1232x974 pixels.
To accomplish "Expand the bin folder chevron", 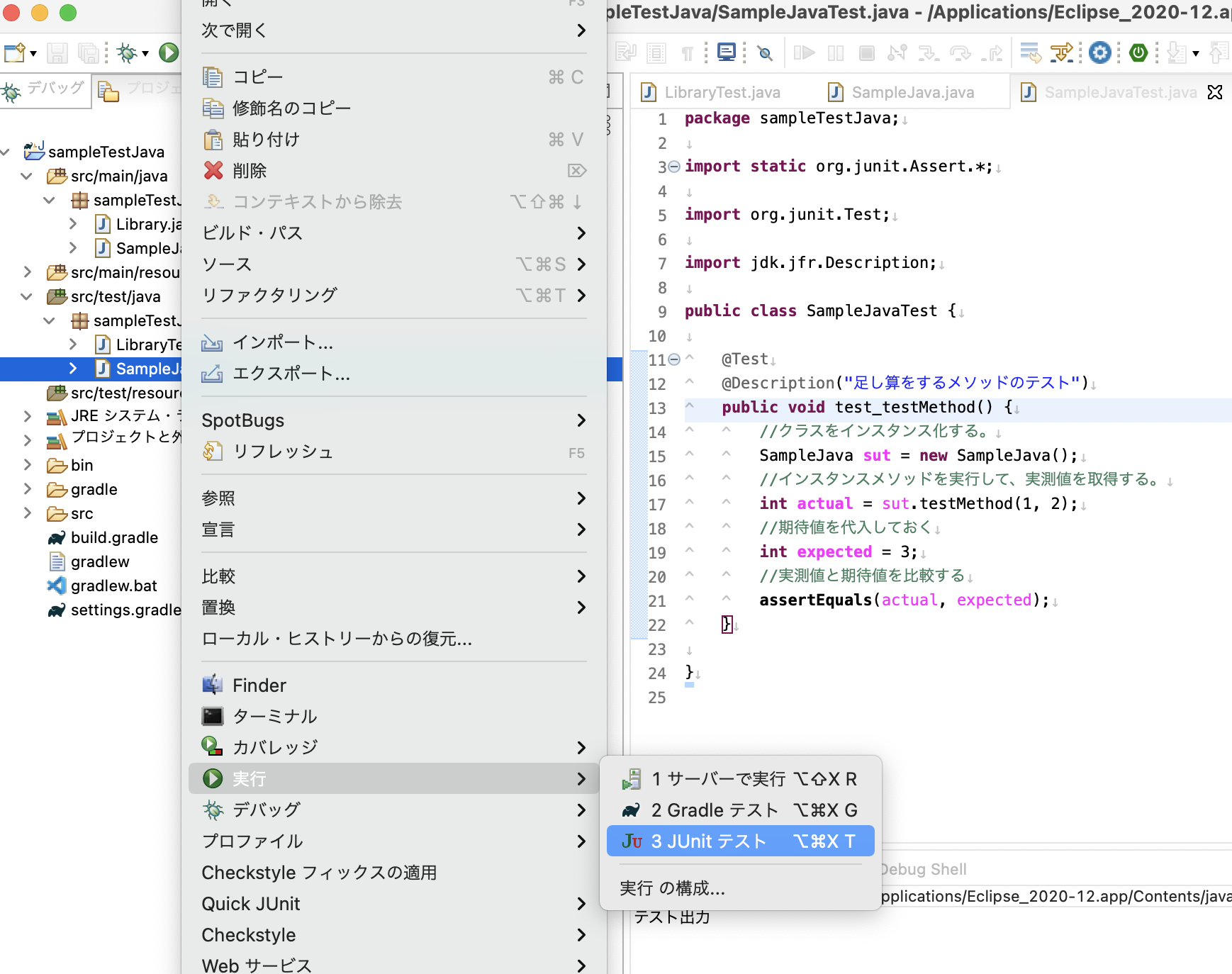I will point(27,465).
